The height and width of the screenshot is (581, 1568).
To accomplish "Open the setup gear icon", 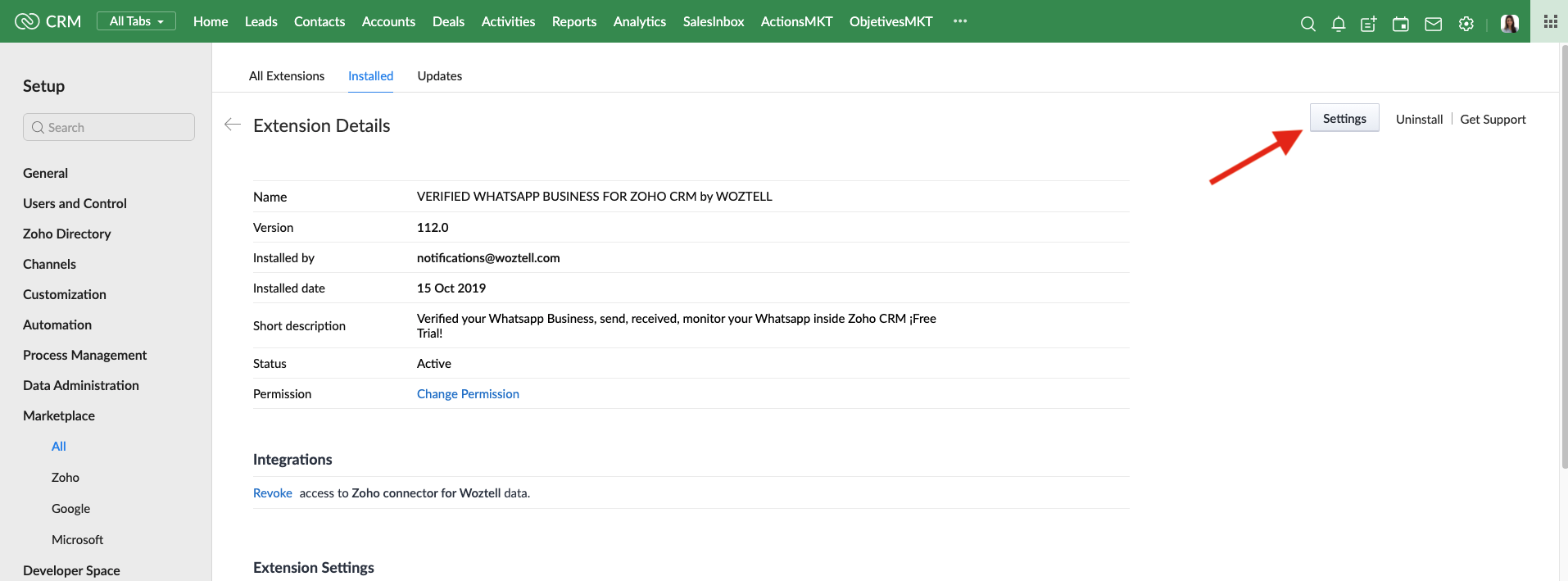I will click(x=1466, y=24).
